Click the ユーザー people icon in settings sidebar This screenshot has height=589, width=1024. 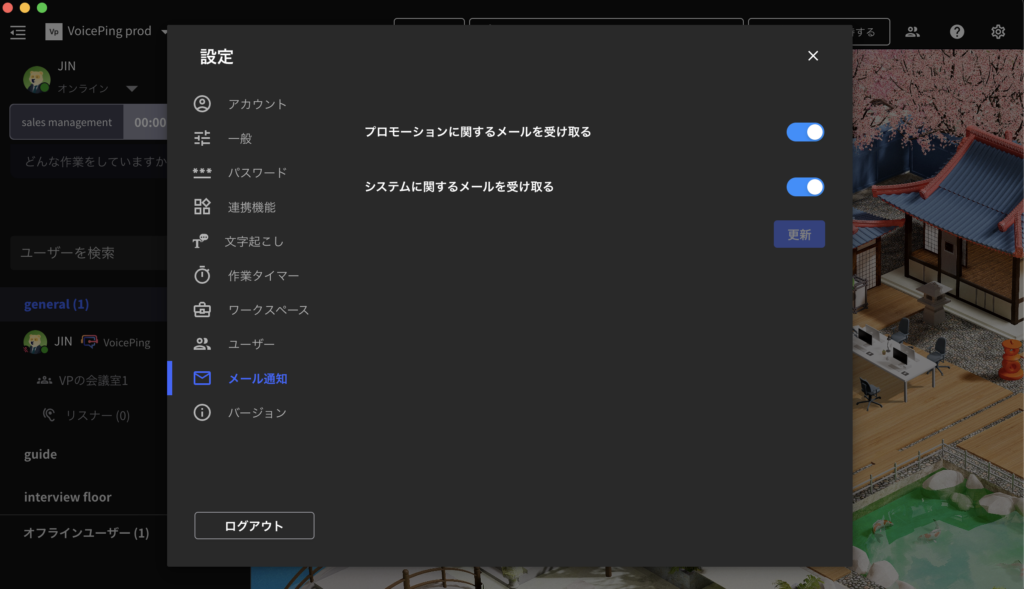pos(203,344)
